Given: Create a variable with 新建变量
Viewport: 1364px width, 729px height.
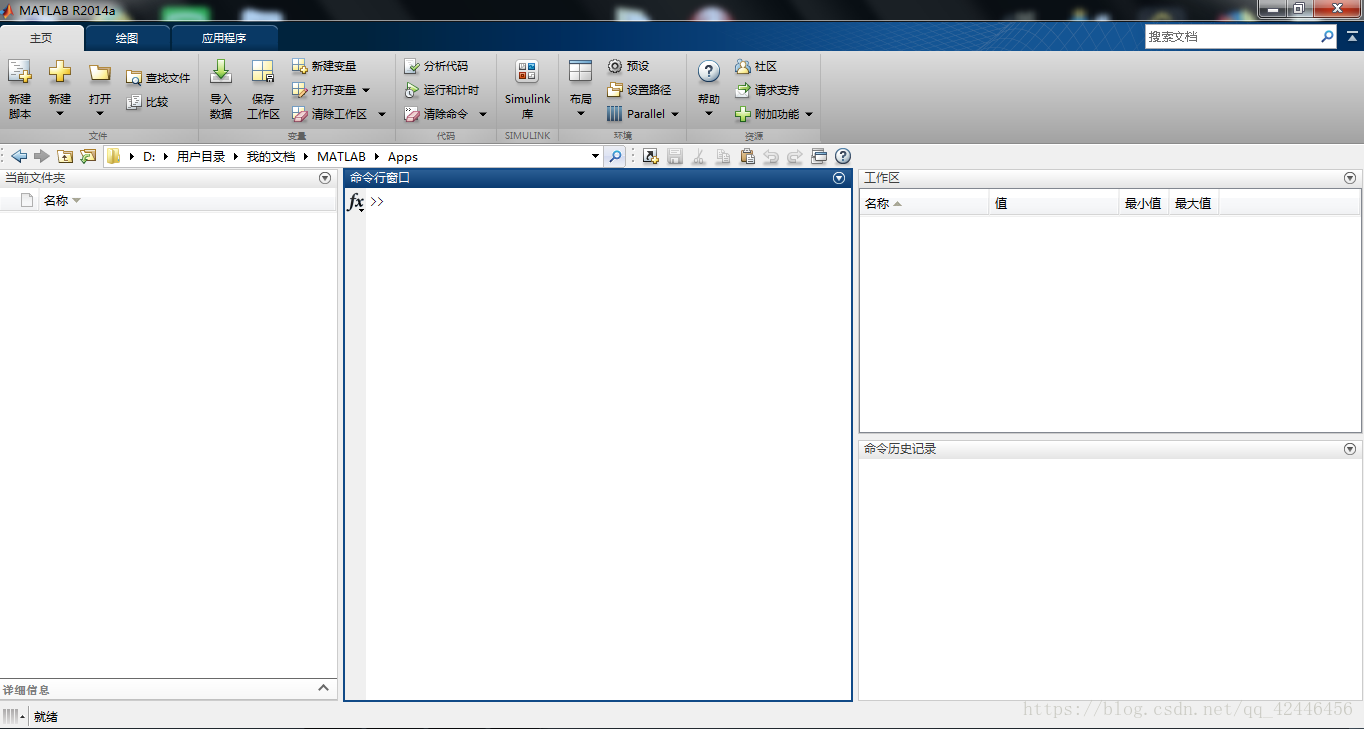Looking at the screenshot, I should tap(324, 66).
